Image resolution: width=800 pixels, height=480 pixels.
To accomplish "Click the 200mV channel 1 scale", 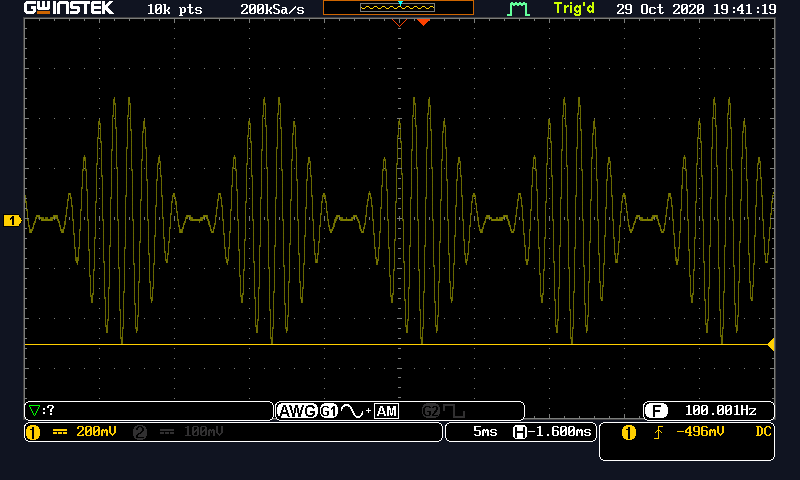I will [x=96, y=432].
